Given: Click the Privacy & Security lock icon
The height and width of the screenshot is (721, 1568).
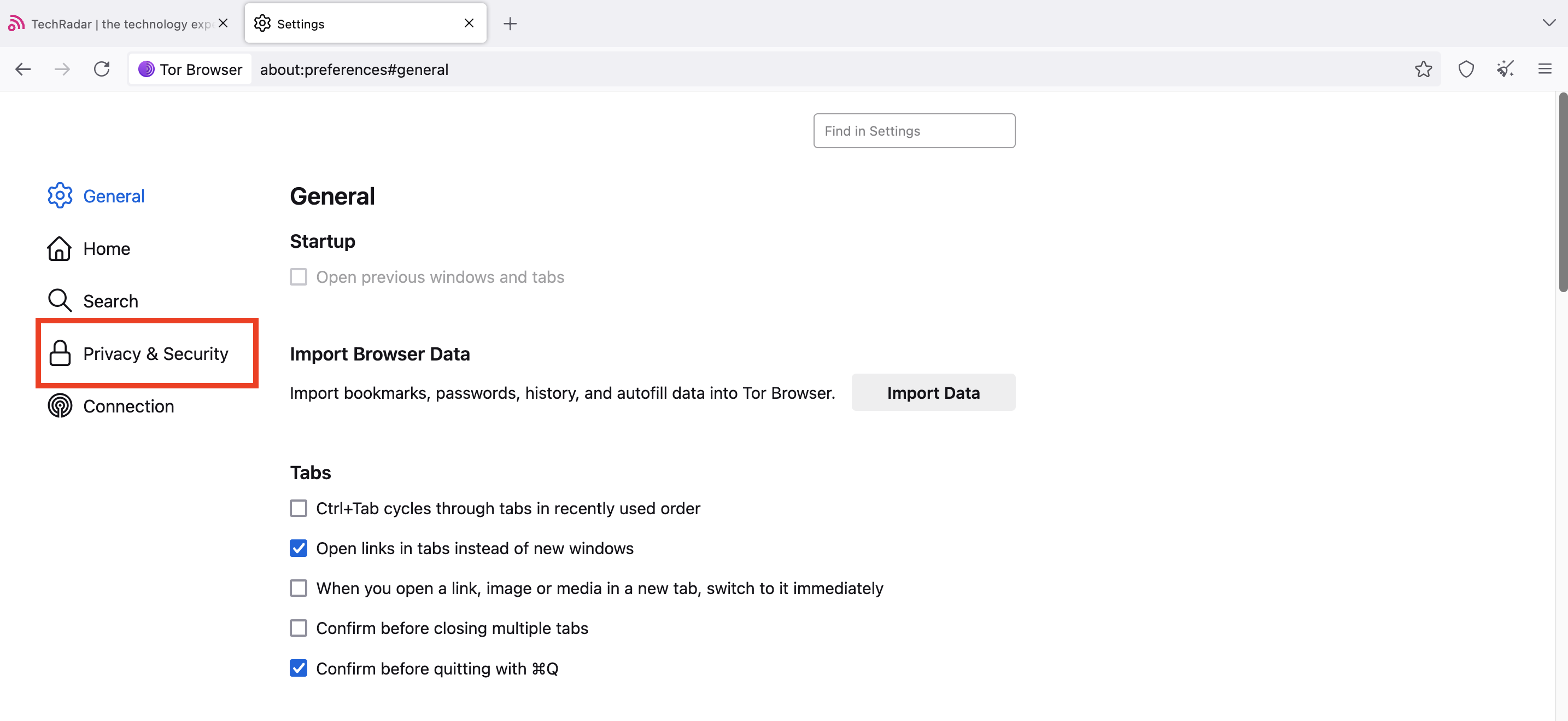Looking at the screenshot, I should [x=60, y=353].
